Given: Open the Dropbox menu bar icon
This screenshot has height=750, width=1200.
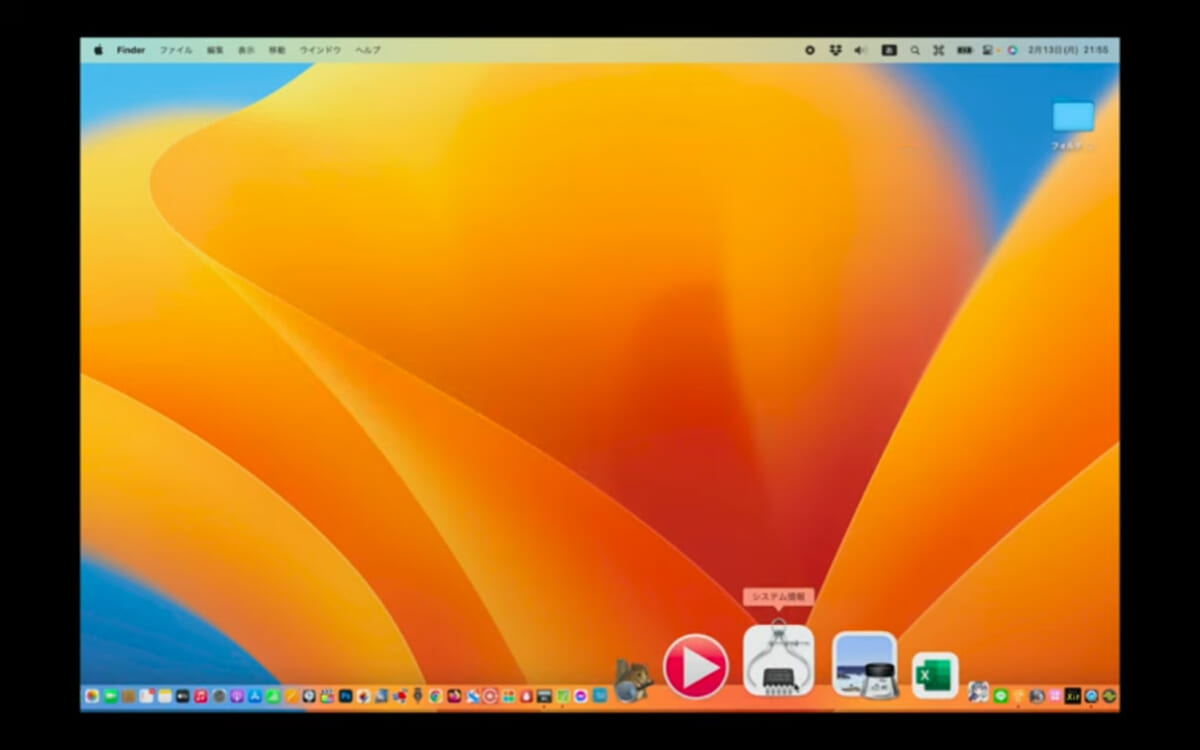Looking at the screenshot, I should point(835,50).
